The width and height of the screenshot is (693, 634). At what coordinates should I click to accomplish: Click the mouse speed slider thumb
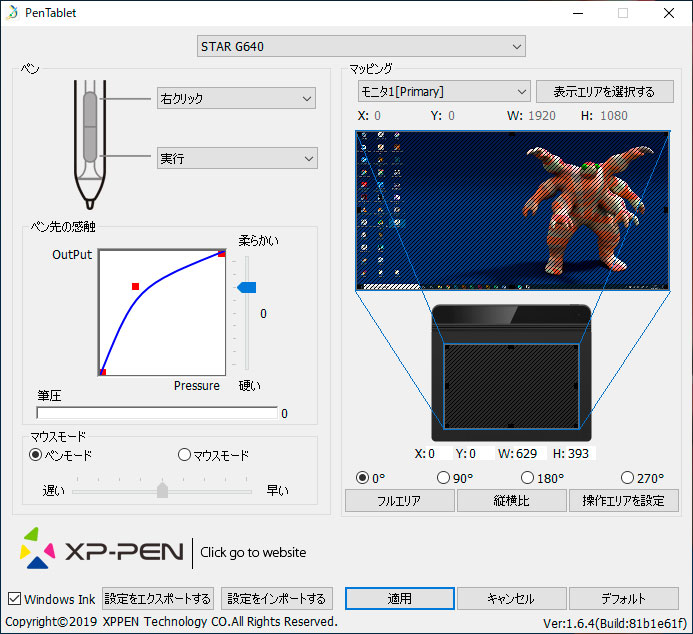coord(163,490)
